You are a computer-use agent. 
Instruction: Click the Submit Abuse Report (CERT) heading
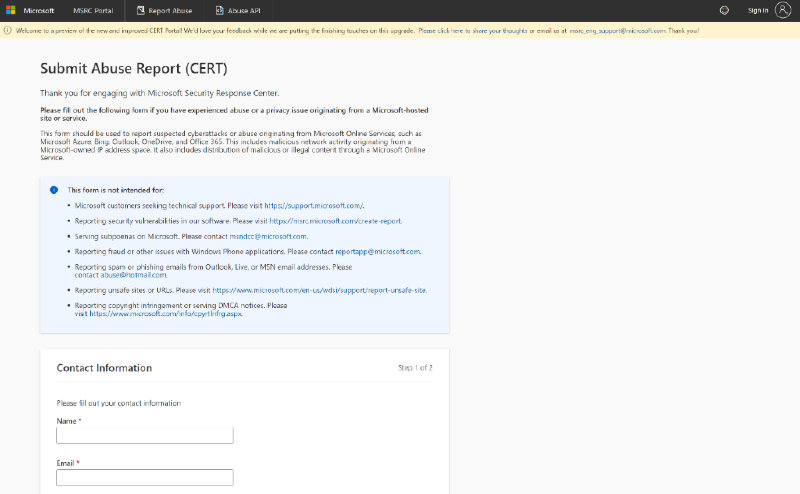coord(134,68)
